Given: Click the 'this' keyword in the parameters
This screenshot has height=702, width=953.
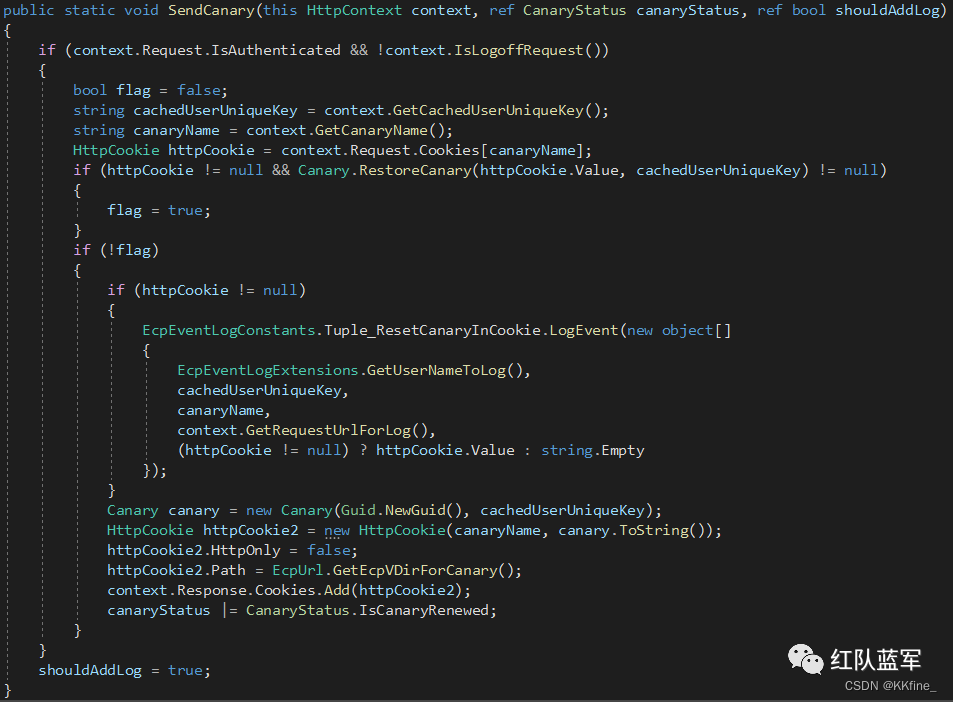Looking at the screenshot, I should (x=280, y=11).
